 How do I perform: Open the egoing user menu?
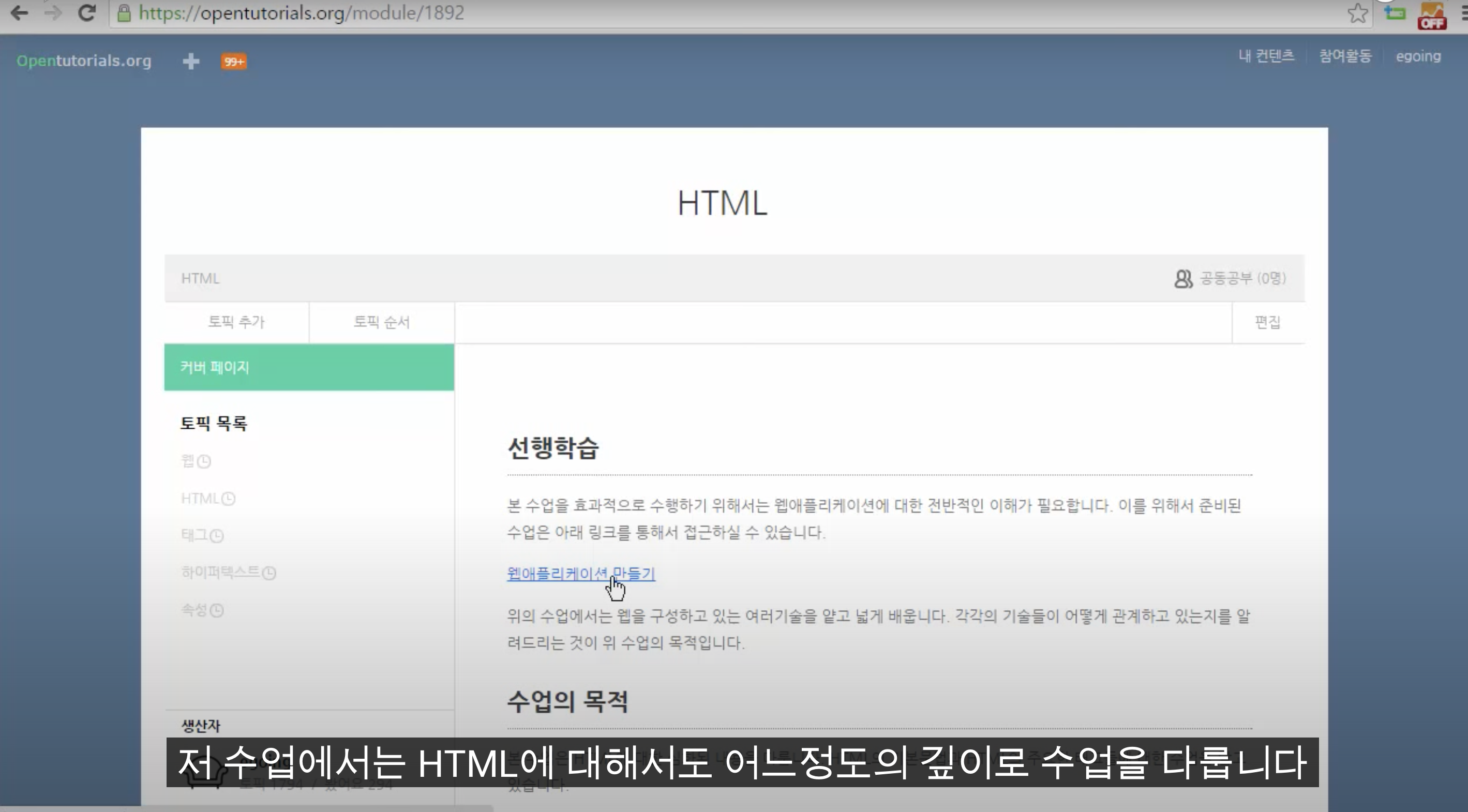coord(1418,56)
